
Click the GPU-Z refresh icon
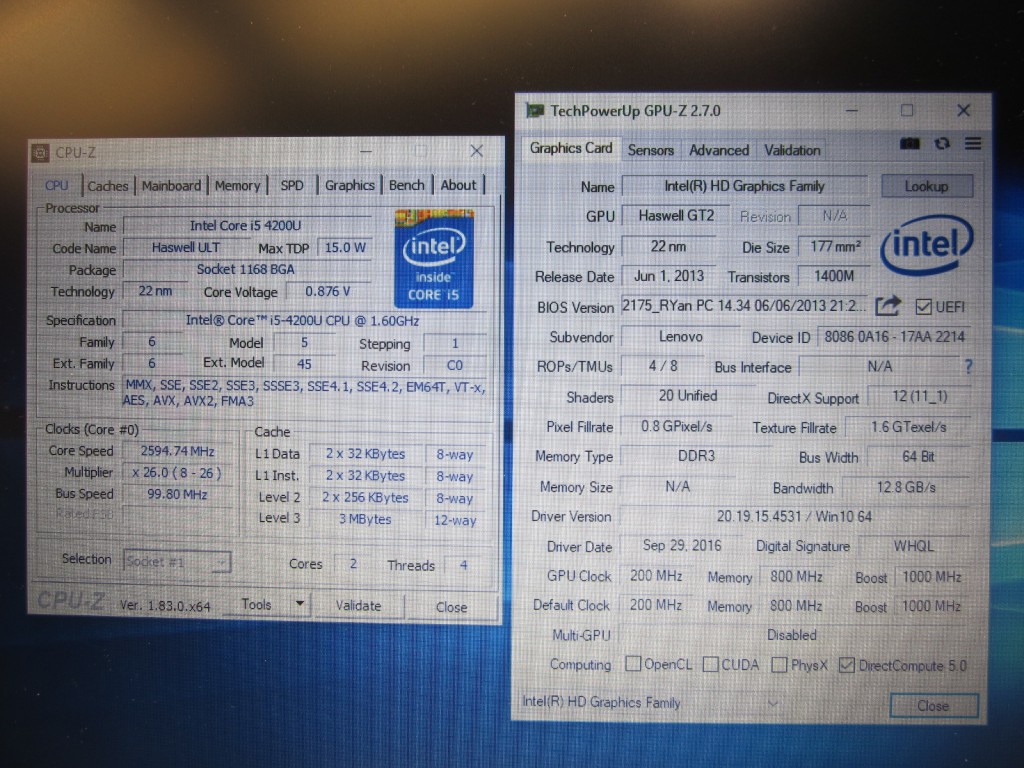pyautogui.click(x=942, y=144)
